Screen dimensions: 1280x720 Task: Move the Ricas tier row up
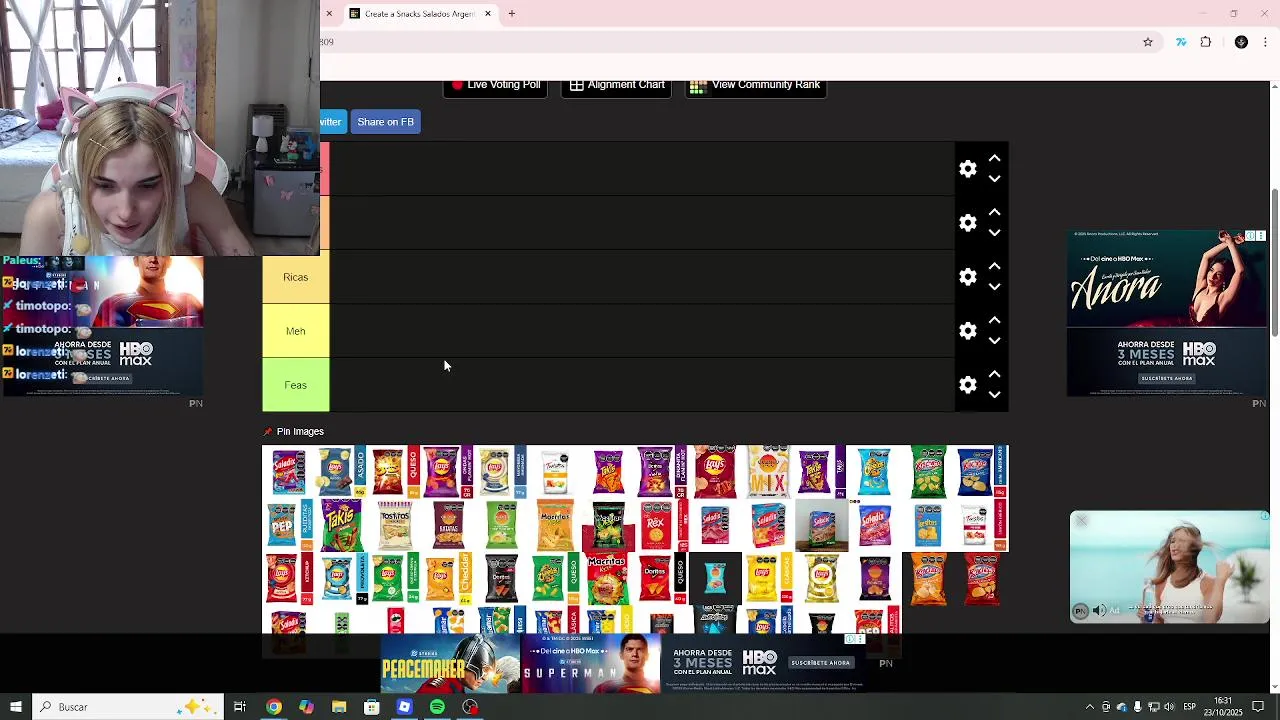[x=994, y=267]
